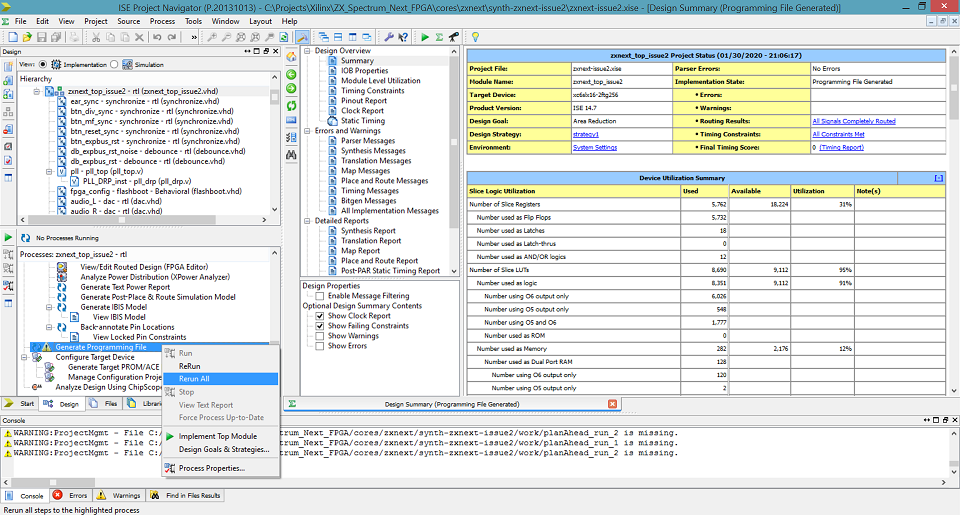Collapse the Design Overview tree node
Image resolution: width=963 pixels, height=515 pixels.
click(x=307, y=51)
